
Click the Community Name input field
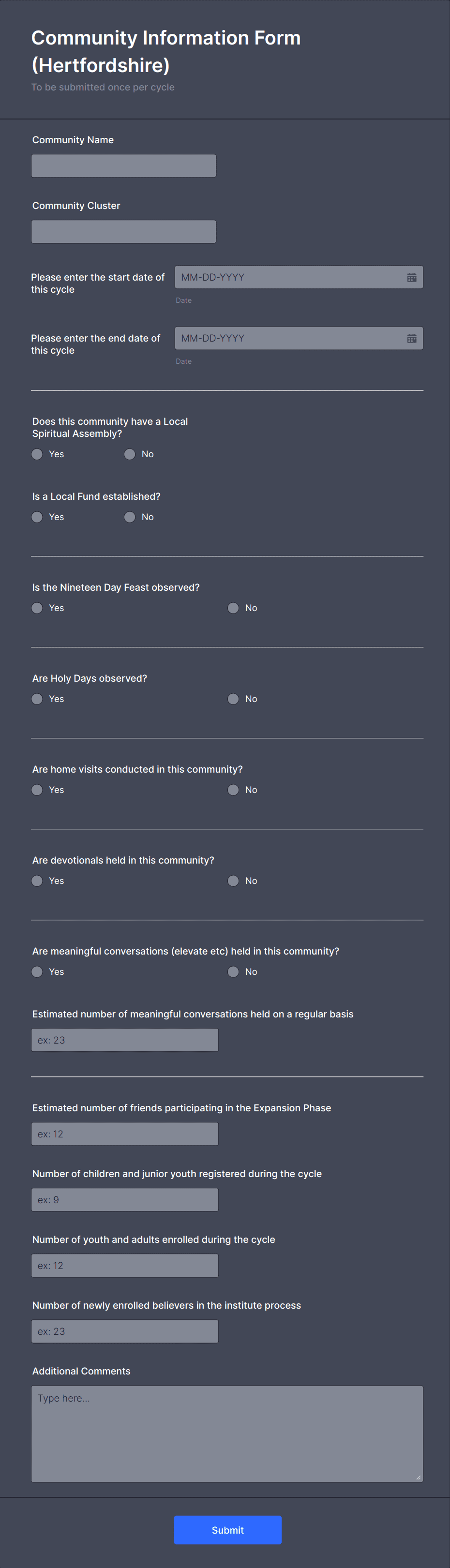pyautogui.click(x=123, y=165)
